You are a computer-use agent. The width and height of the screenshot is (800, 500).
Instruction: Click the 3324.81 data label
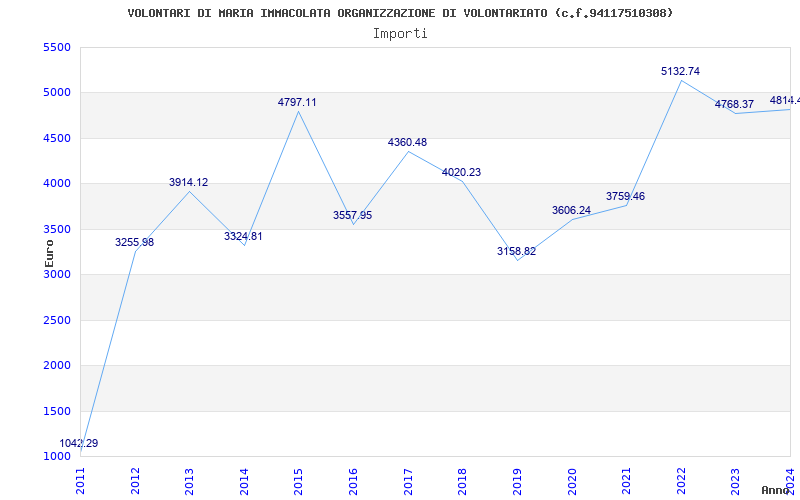[x=243, y=236]
